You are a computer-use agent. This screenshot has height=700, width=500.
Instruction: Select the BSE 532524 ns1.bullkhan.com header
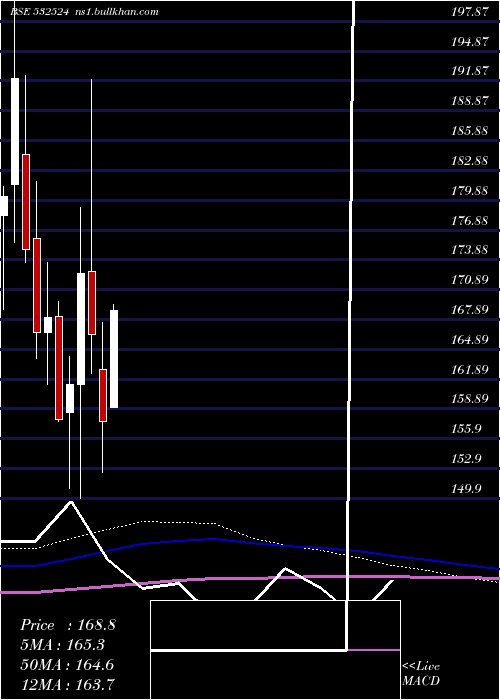[84, 12]
